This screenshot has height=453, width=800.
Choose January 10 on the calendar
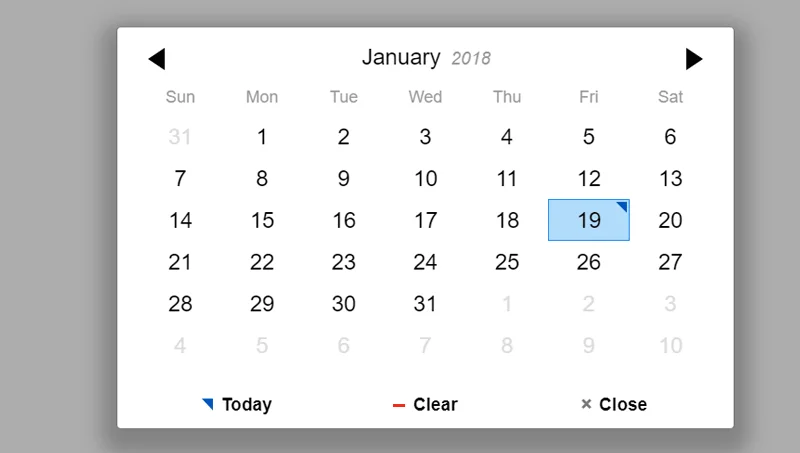pos(425,179)
